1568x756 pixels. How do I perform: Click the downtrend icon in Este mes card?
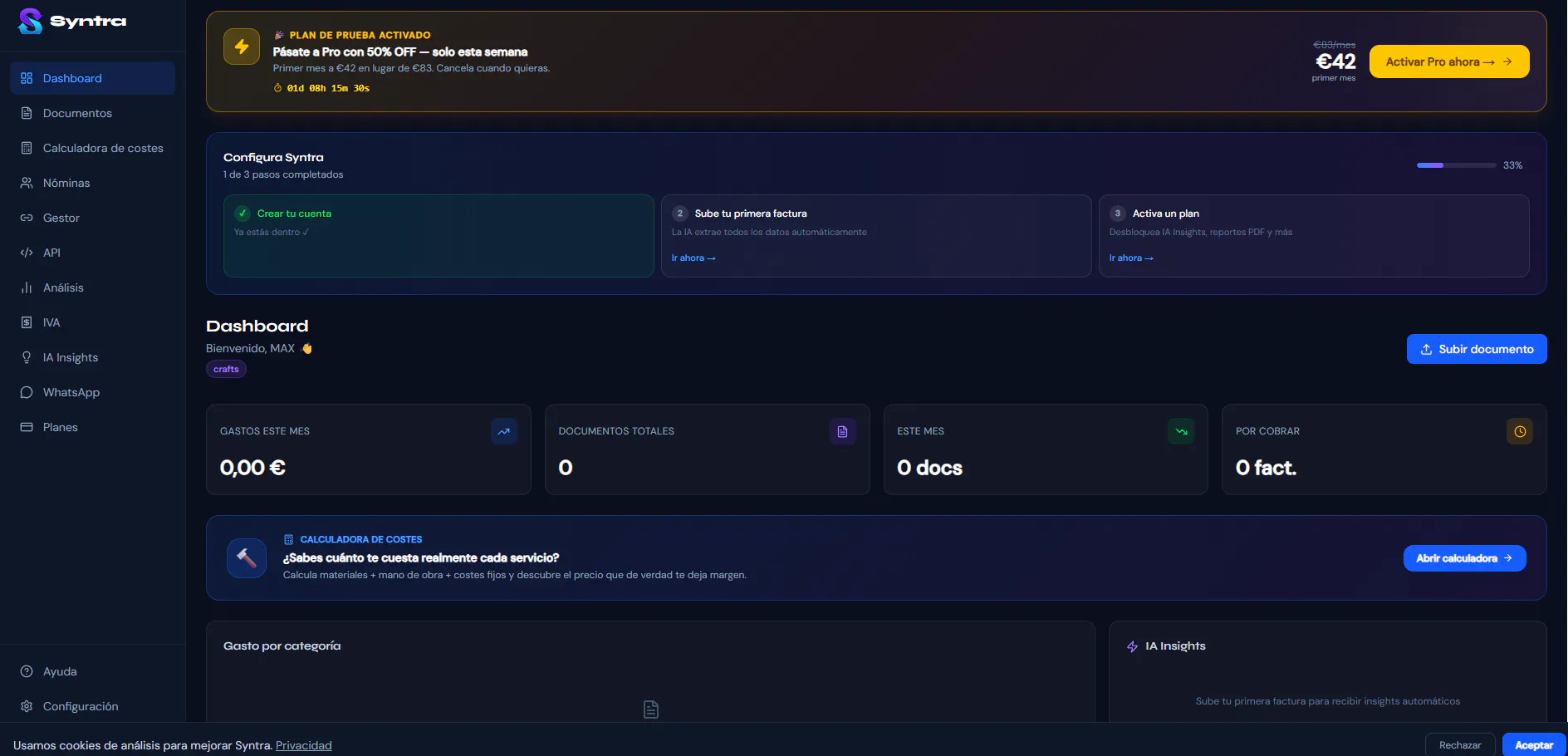1181,431
